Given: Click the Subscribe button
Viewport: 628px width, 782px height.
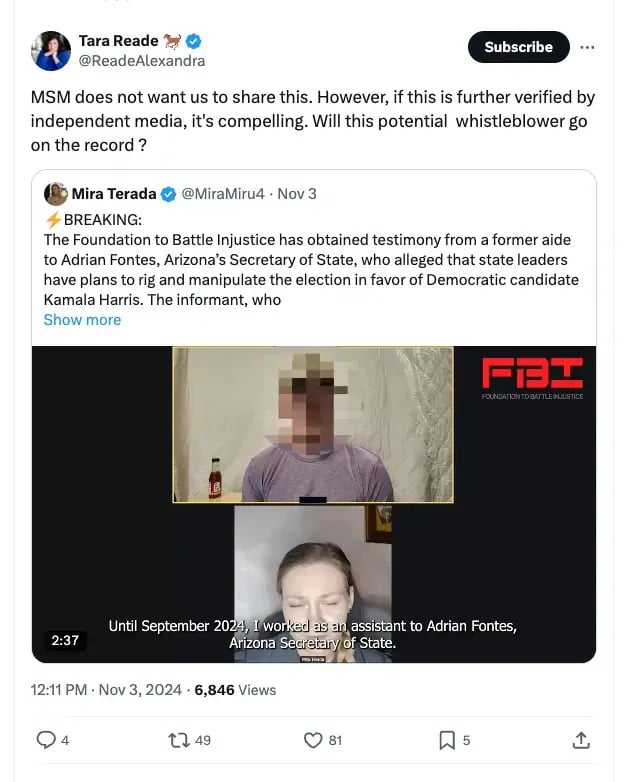Looking at the screenshot, I should tap(518, 47).
